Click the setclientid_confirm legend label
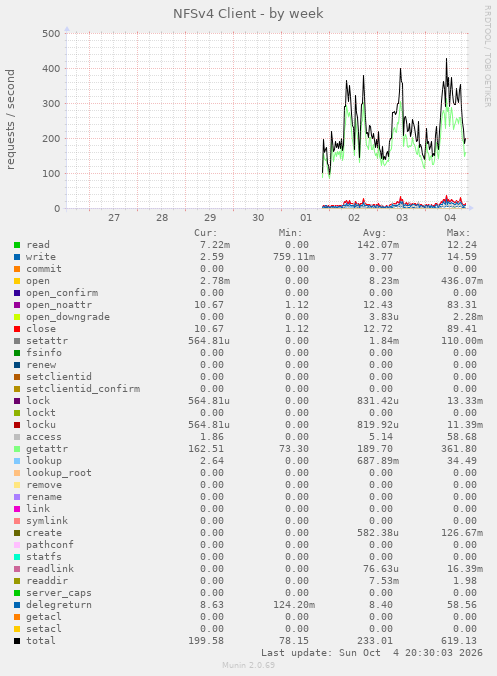The height and width of the screenshot is (676, 497). tap(83, 389)
